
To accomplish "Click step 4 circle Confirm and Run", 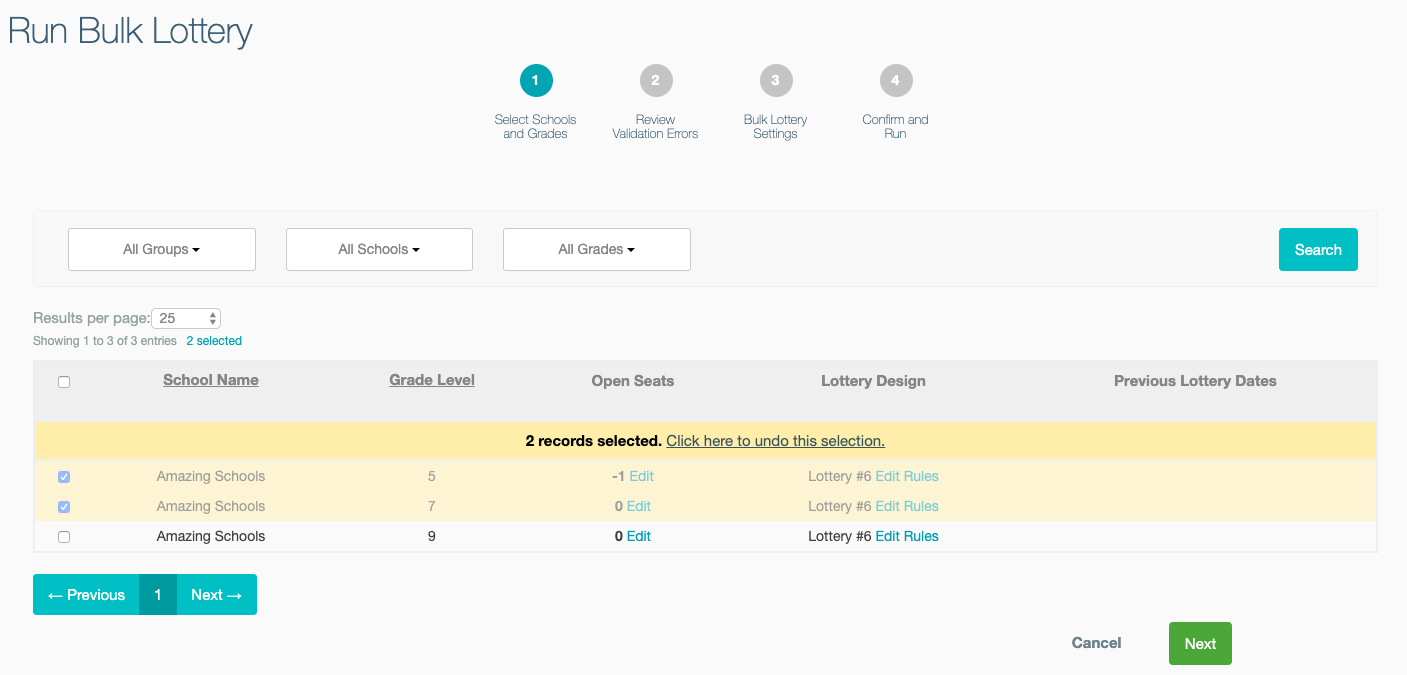I will [896, 81].
